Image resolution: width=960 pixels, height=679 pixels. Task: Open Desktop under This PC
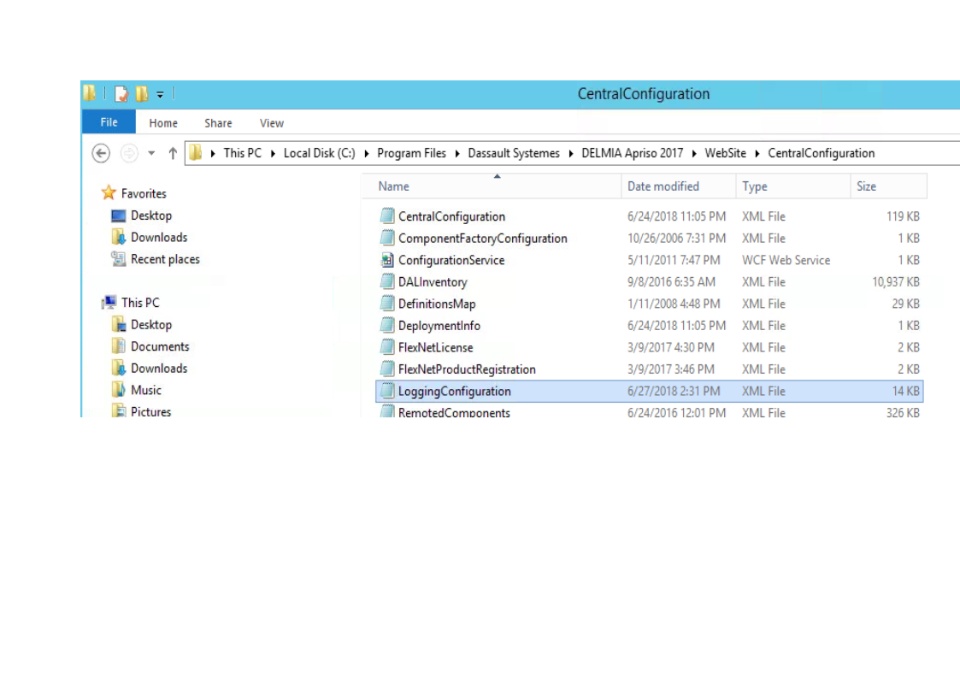pyautogui.click(x=151, y=324)
